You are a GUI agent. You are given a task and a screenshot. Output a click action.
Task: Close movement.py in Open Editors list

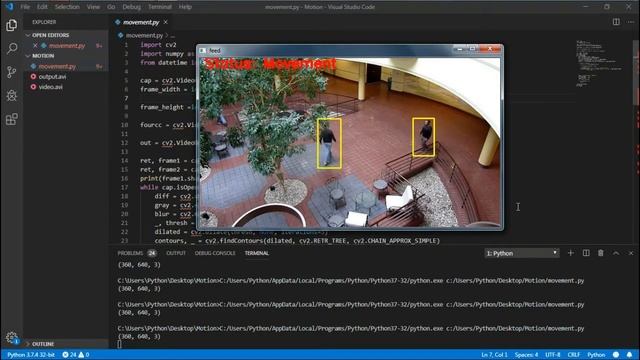35,46
